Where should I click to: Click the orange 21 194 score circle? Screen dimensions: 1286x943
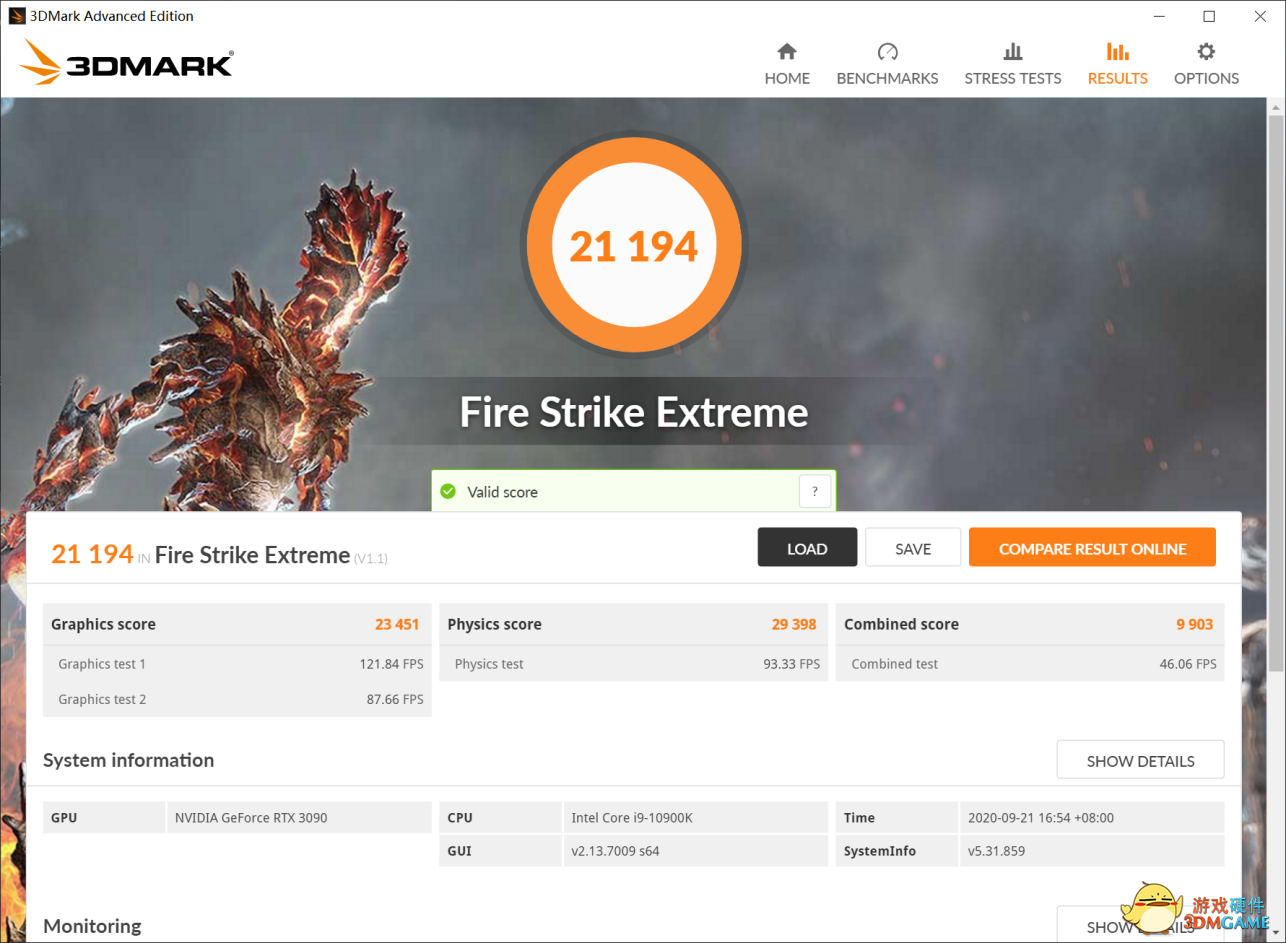point(634,246)
